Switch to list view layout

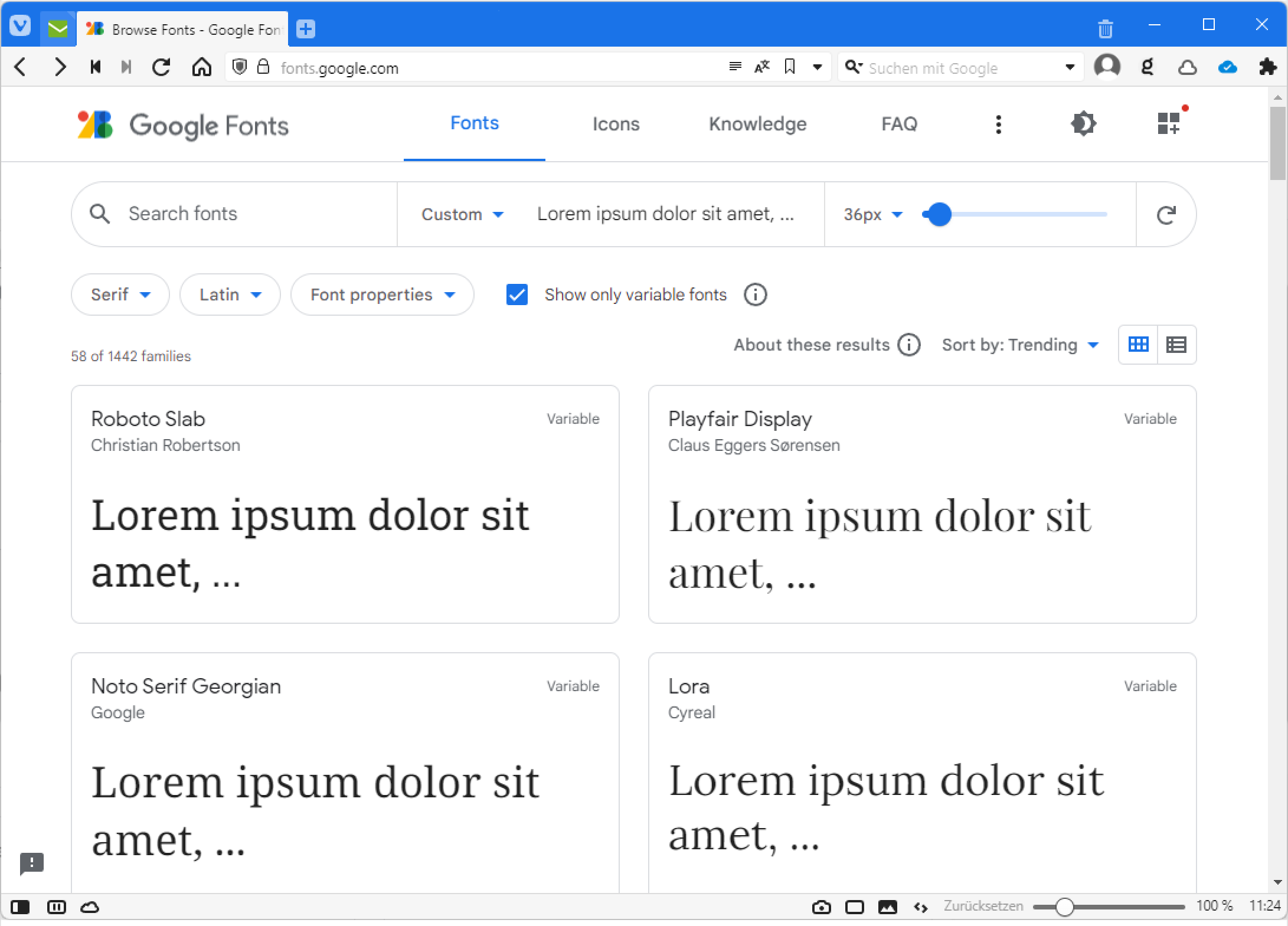tap(1176, 344)
